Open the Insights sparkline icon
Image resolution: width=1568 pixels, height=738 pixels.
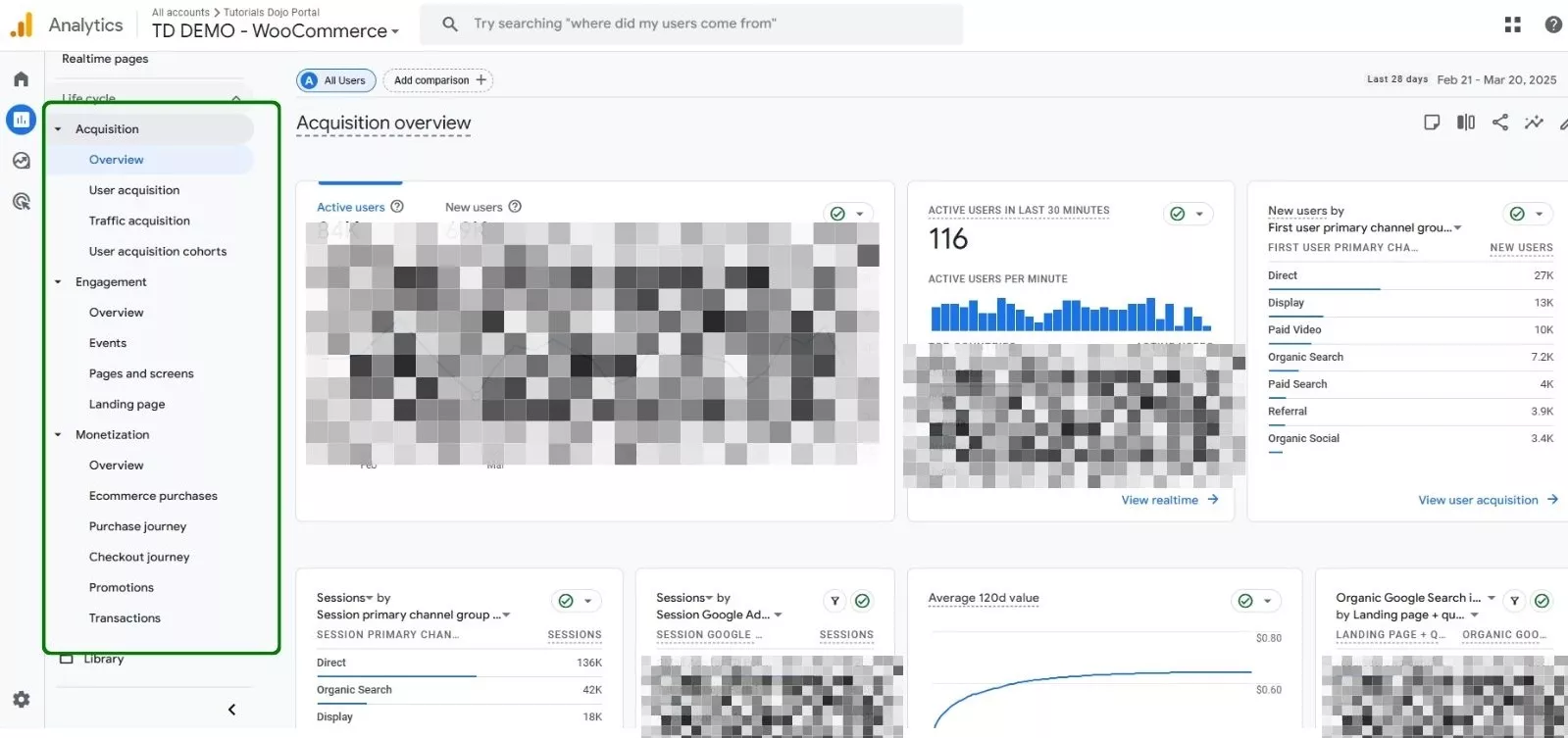[1534, 123]
